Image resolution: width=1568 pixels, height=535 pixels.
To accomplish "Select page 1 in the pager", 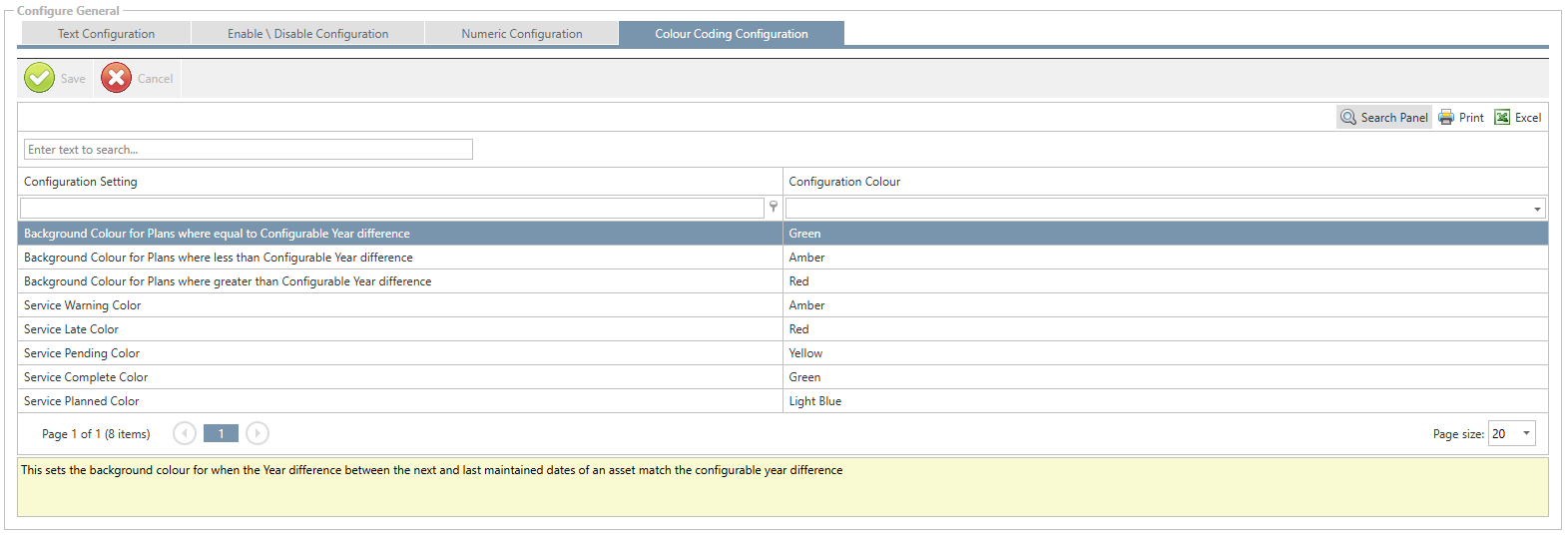I will point(221,433).
